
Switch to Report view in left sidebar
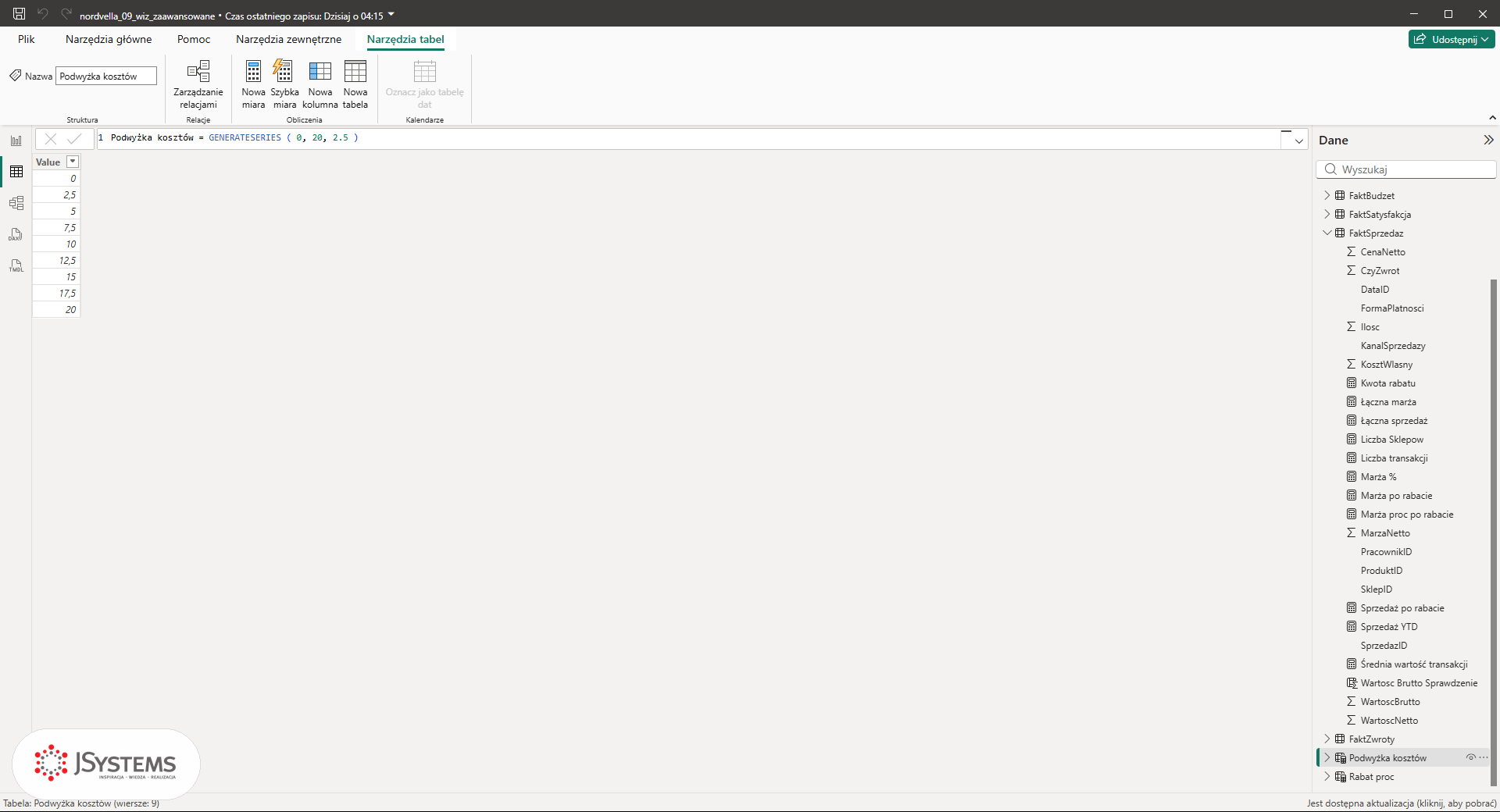pos(16,141)
